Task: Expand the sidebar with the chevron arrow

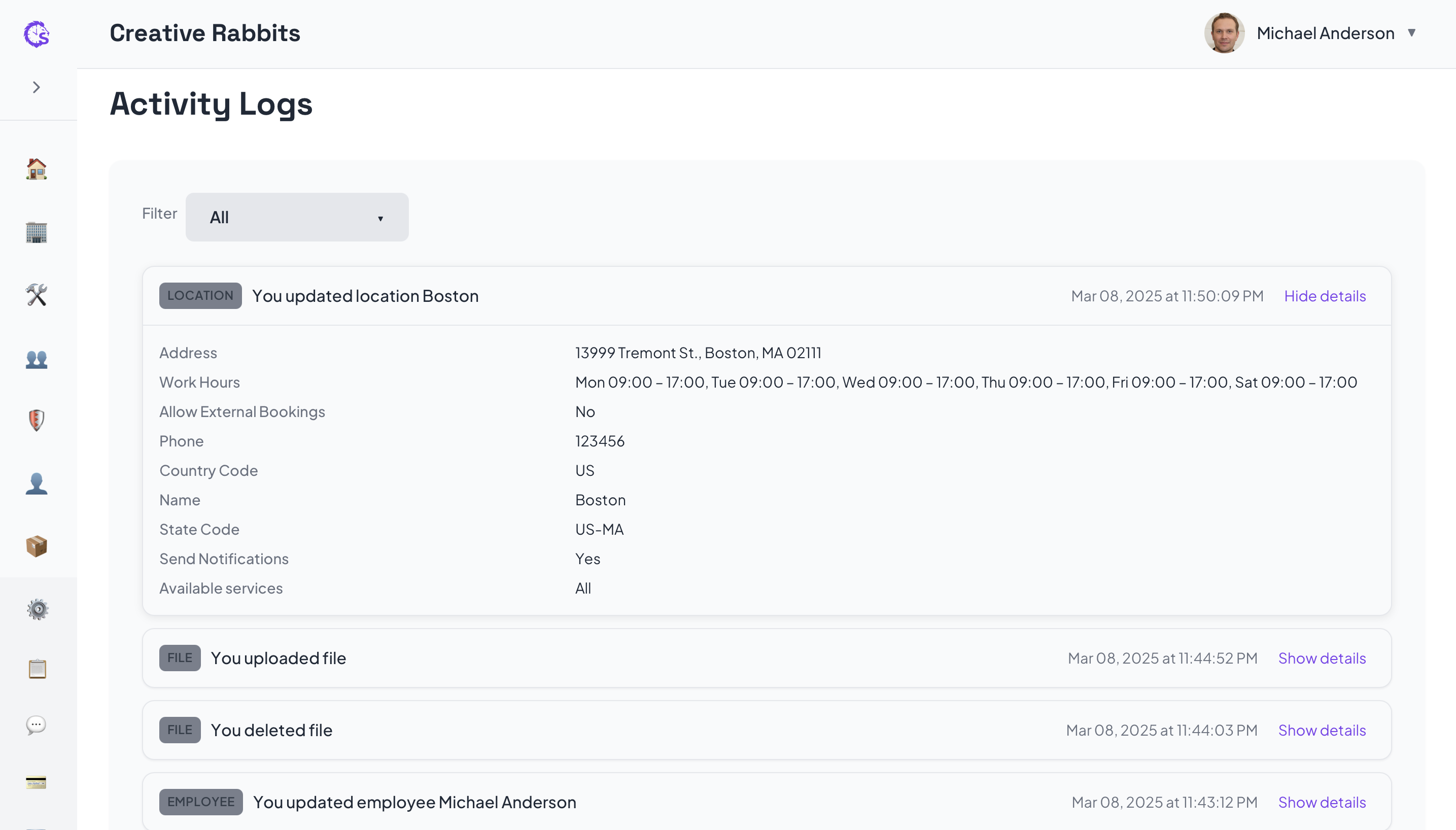Action: 37,87
